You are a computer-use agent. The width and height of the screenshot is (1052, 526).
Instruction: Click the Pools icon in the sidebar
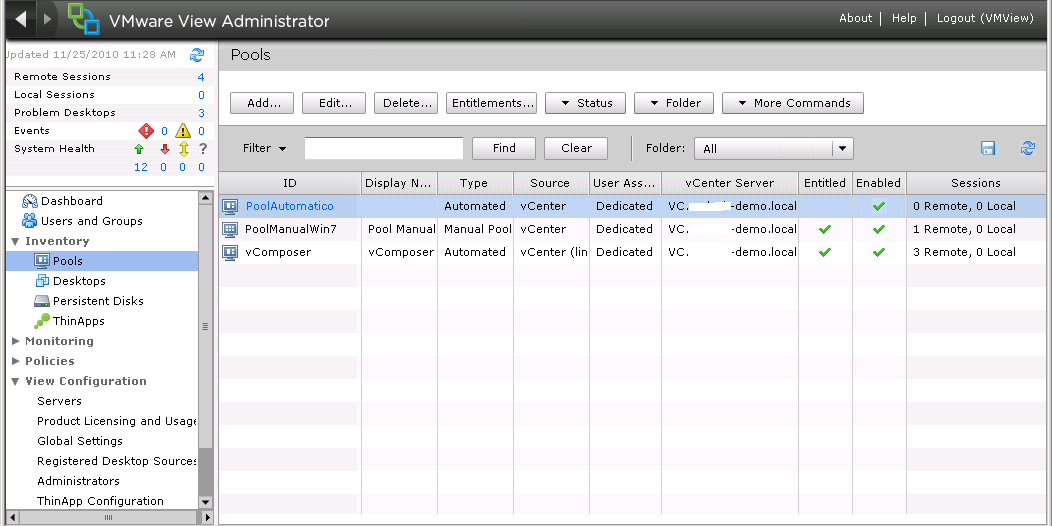coord(42,261)
